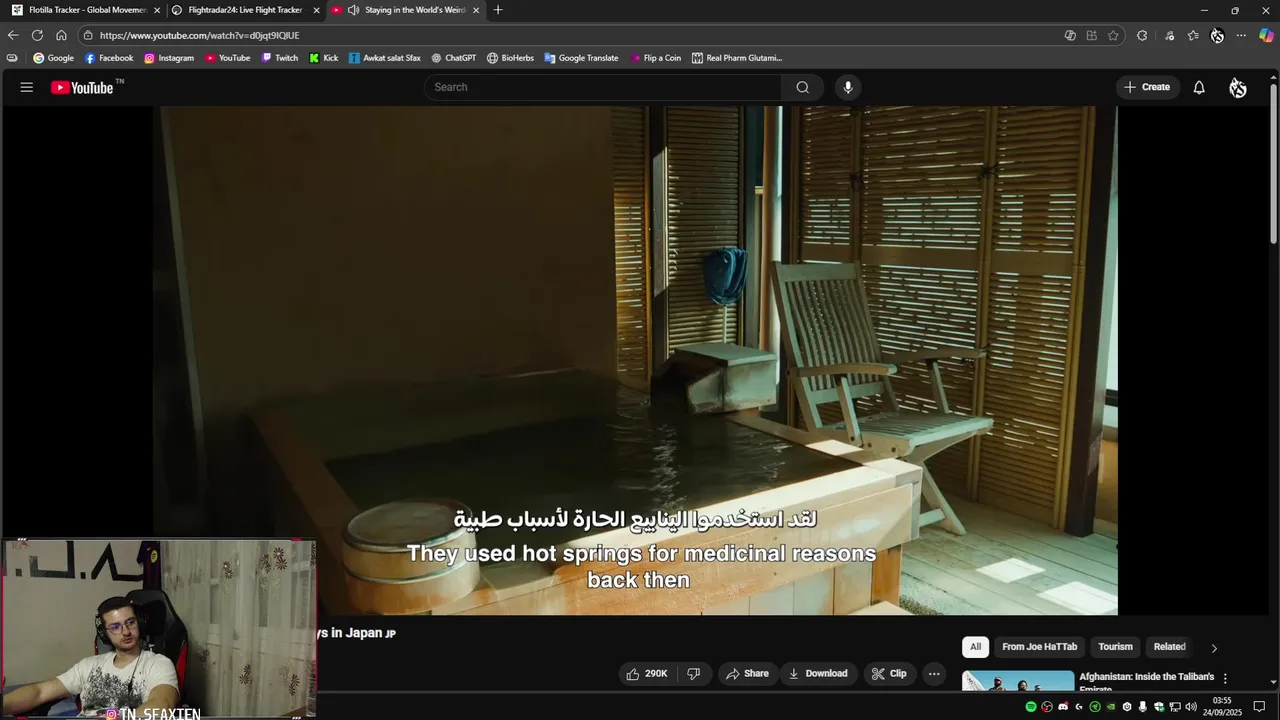Reload the current page
Screen dimensions: 1280x720
coord(37,35)
